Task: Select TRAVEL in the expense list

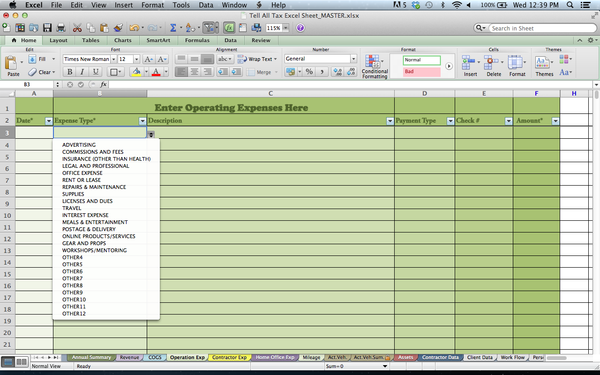Action: [72, 208]
